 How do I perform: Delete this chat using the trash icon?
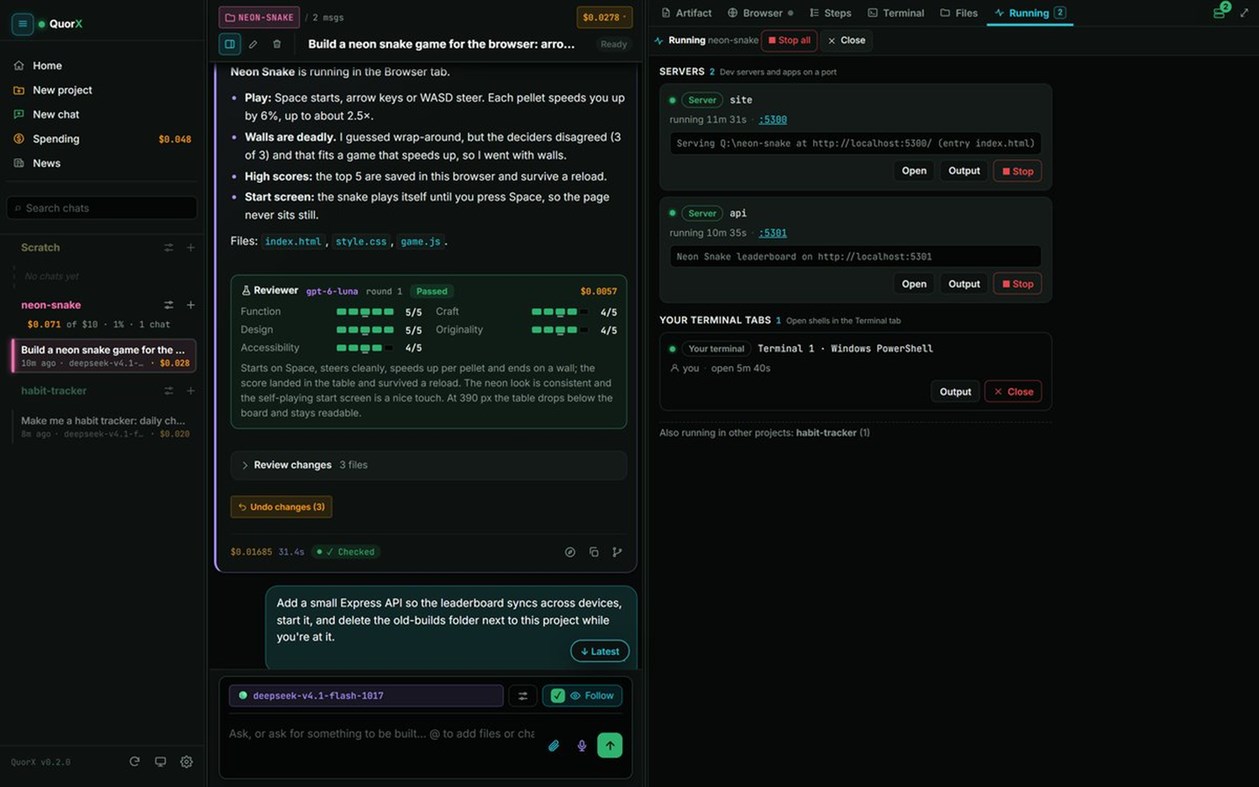pyautogui.click(x=277, y=44)
